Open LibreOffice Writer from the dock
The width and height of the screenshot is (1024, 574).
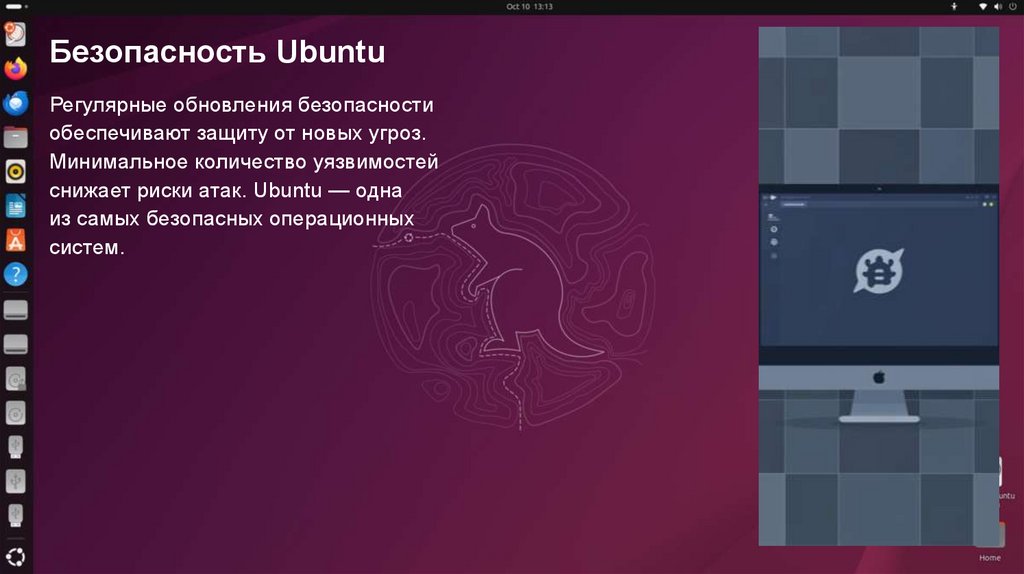pos(16,206)
